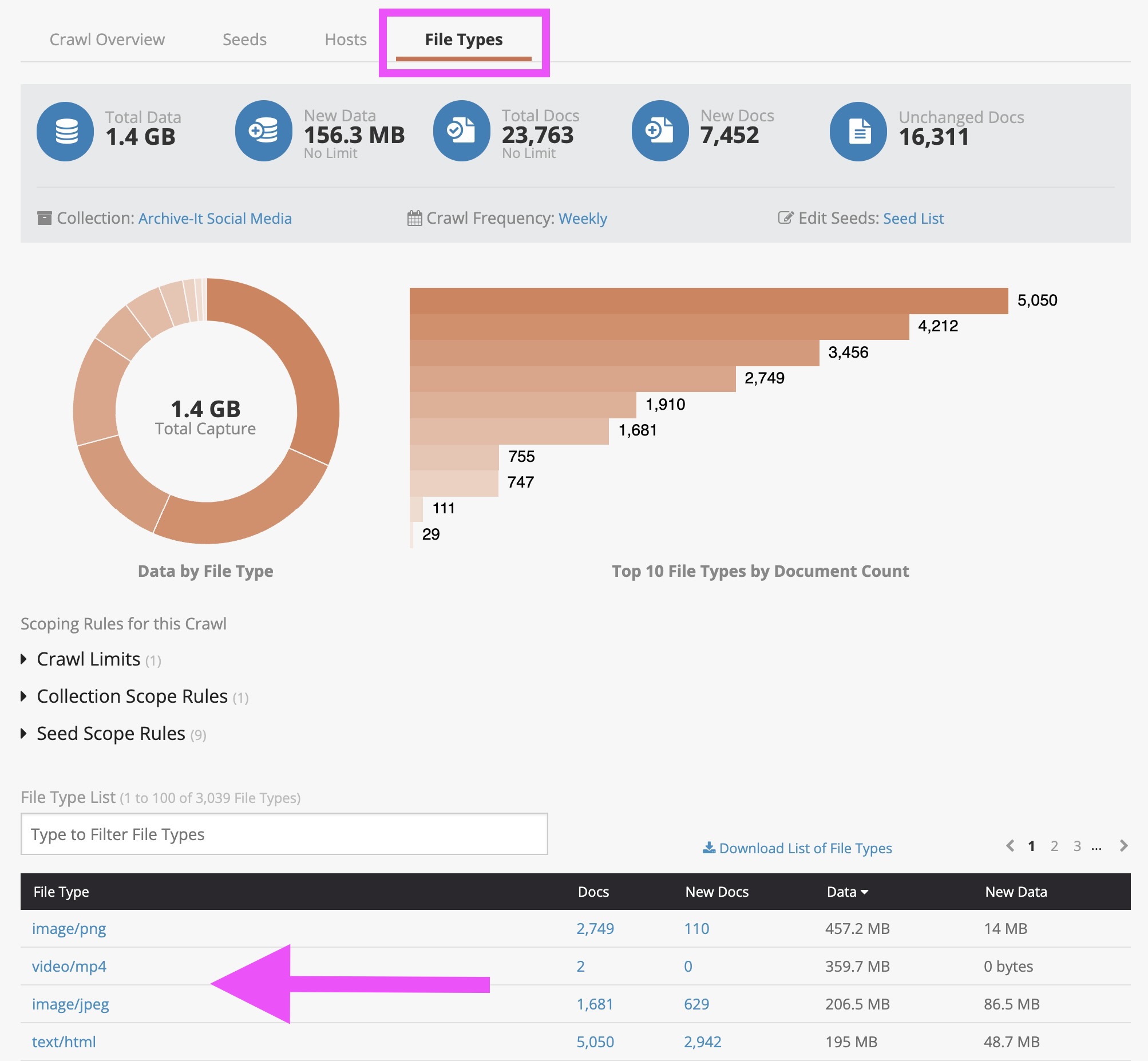Click the 5,050 top bar in chart
This screenshot has width=1148, height=1061.
click(x=708, y=301)
